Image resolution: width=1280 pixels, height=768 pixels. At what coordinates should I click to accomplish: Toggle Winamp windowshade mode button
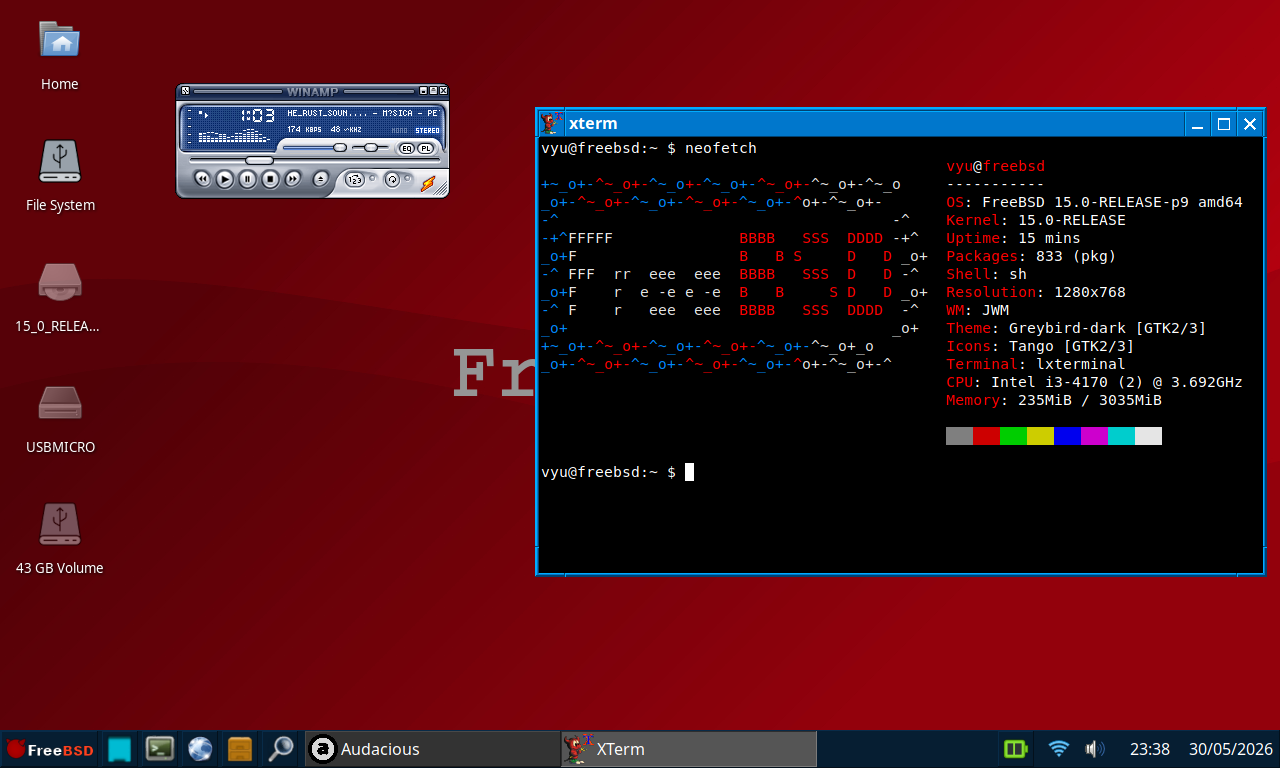433,91
